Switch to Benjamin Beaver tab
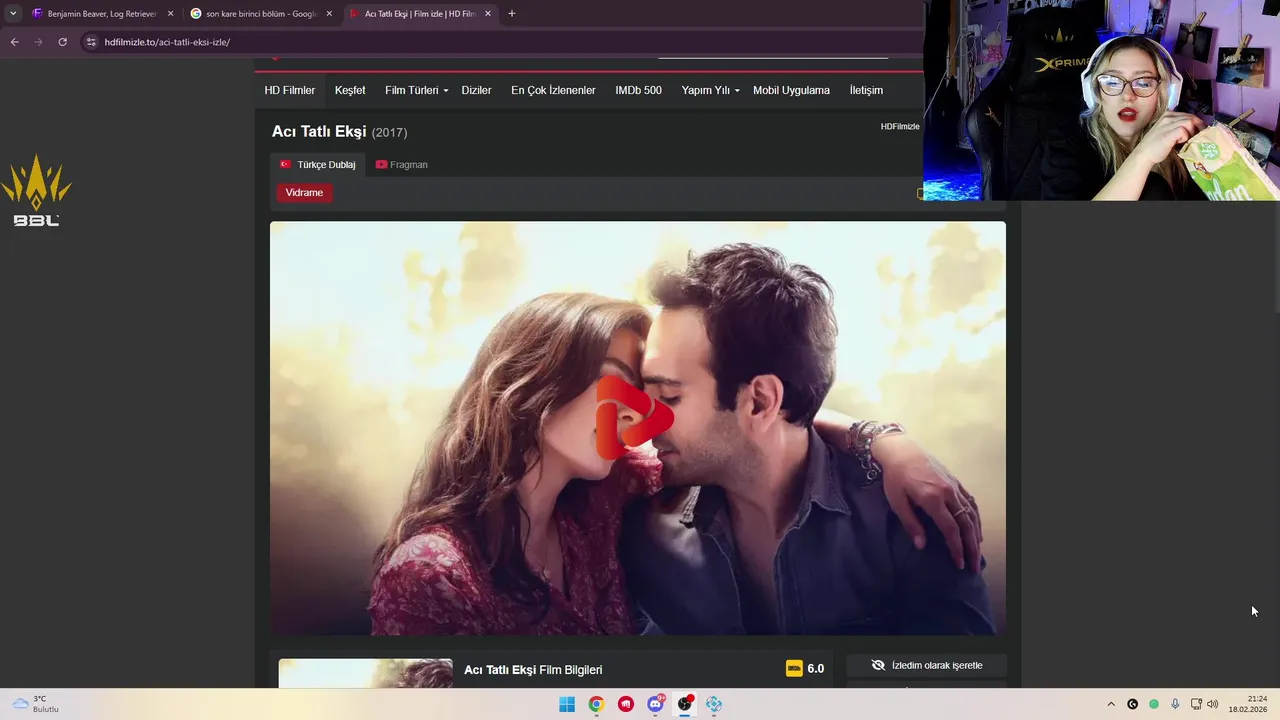1280x720 pixels. click(x=103, y=14)
